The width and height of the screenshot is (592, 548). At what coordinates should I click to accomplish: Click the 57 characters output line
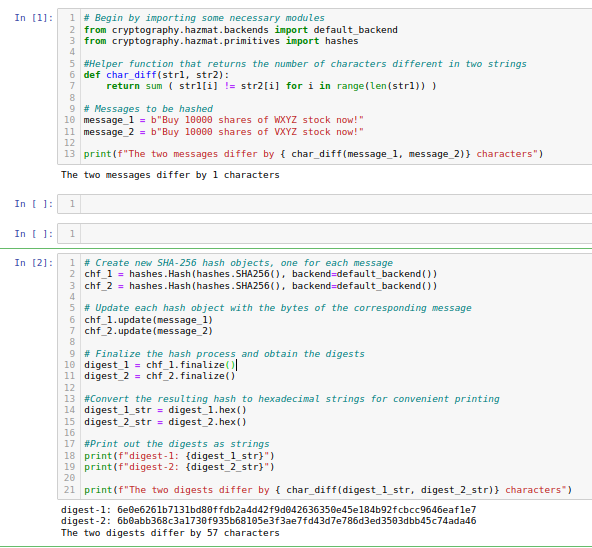(170, 533)
